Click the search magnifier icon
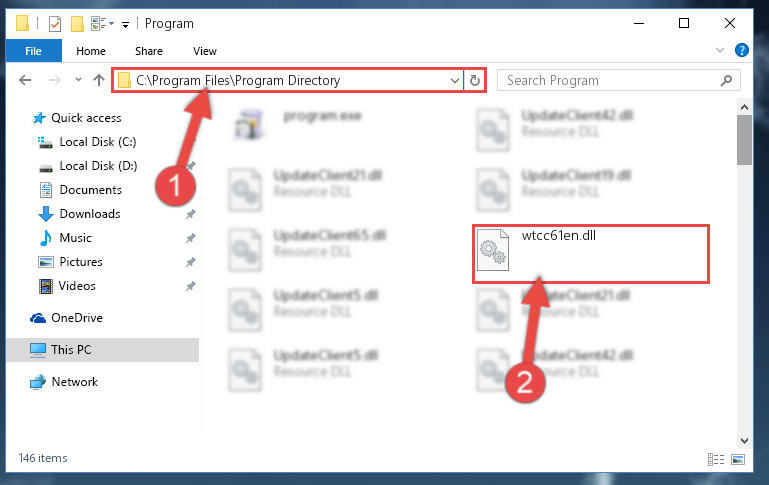This screenshot has height=485, width=769. 726,80
